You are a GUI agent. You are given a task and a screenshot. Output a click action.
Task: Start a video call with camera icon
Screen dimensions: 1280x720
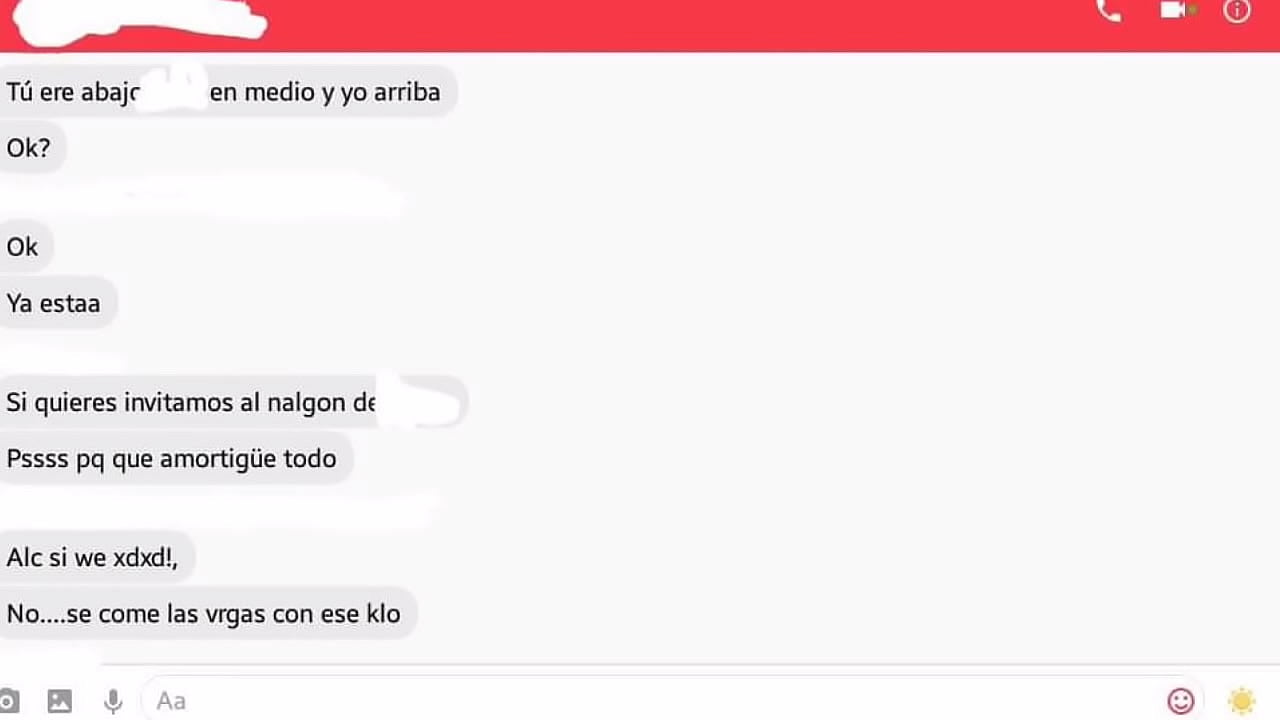point(1172,10)
